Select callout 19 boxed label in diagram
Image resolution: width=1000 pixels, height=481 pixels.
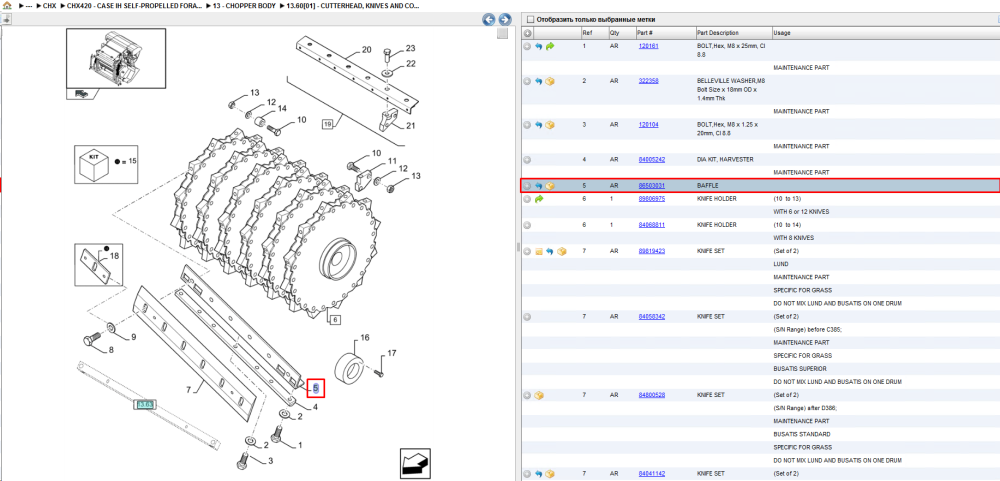click(x=328, y=124)
